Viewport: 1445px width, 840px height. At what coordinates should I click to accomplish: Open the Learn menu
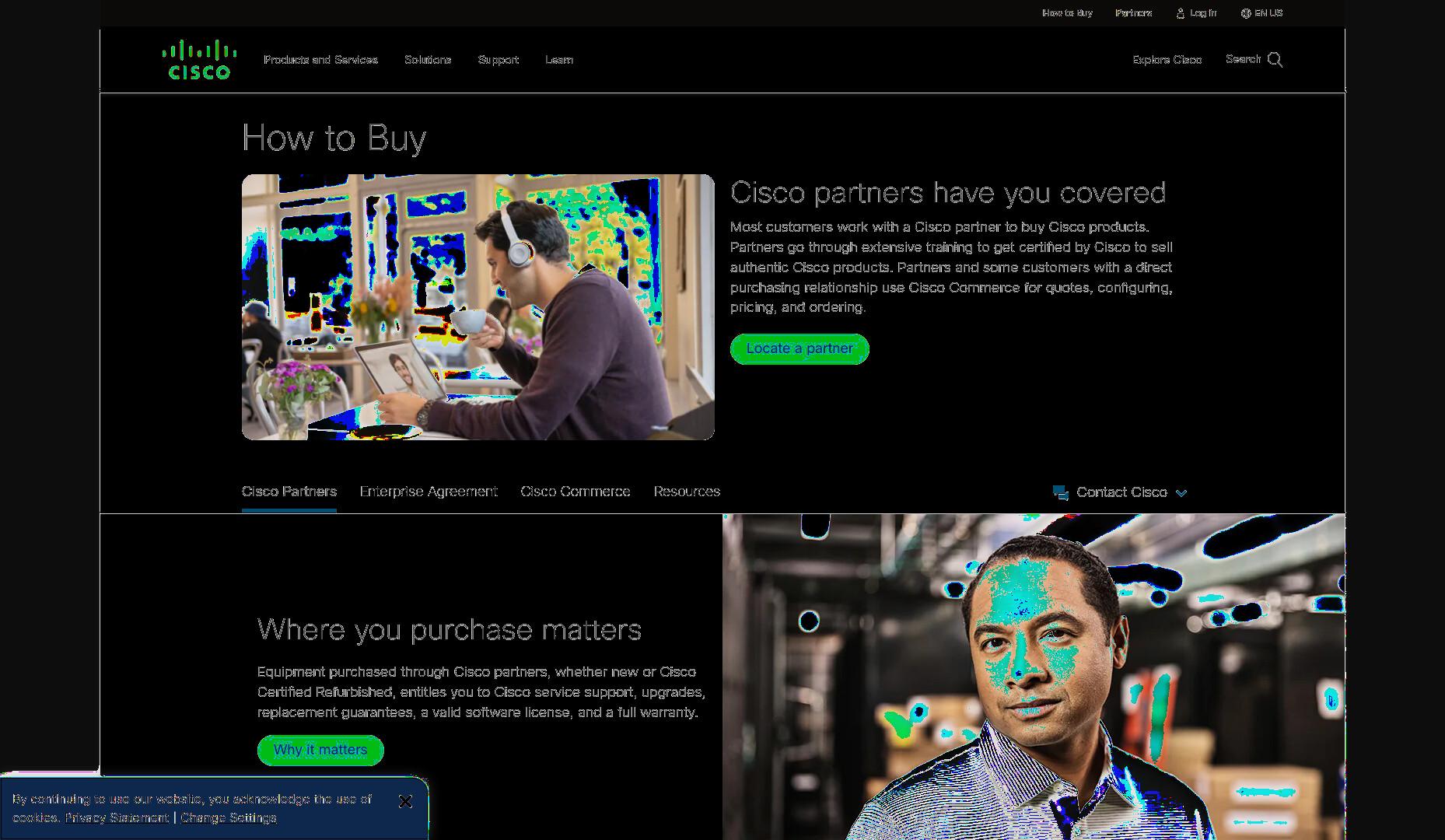click(559, 60)
